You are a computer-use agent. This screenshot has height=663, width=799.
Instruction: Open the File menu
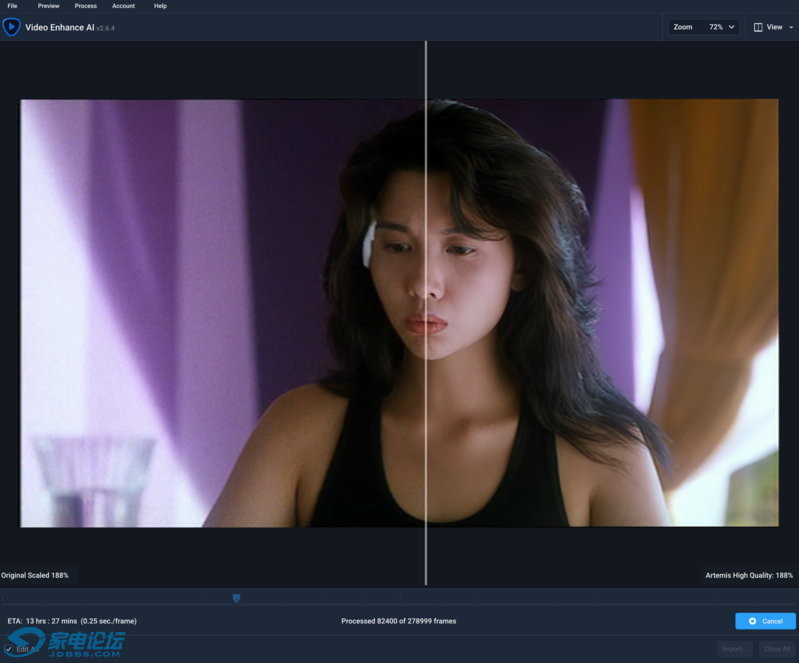(12, 6)
